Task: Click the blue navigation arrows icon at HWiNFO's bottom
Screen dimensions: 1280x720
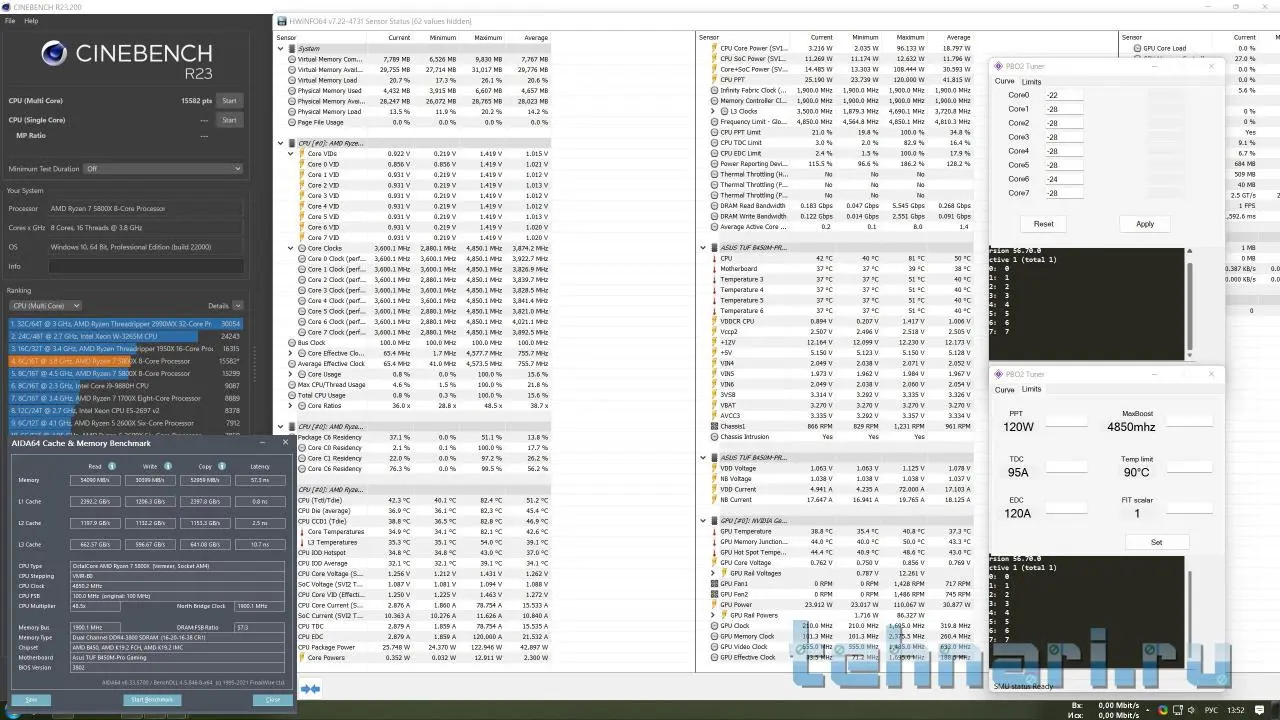Action: [311, 689]
